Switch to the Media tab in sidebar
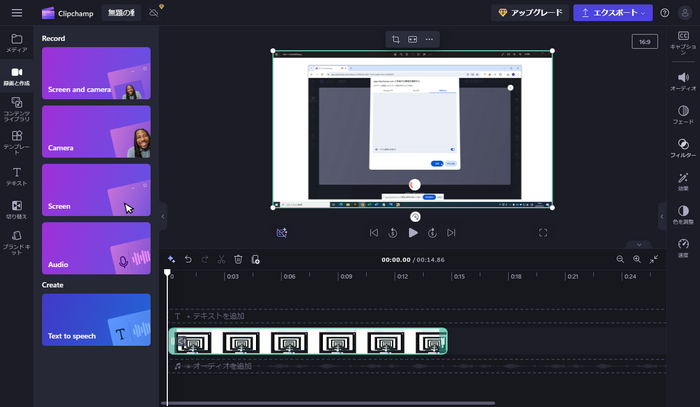 (16, 42)
